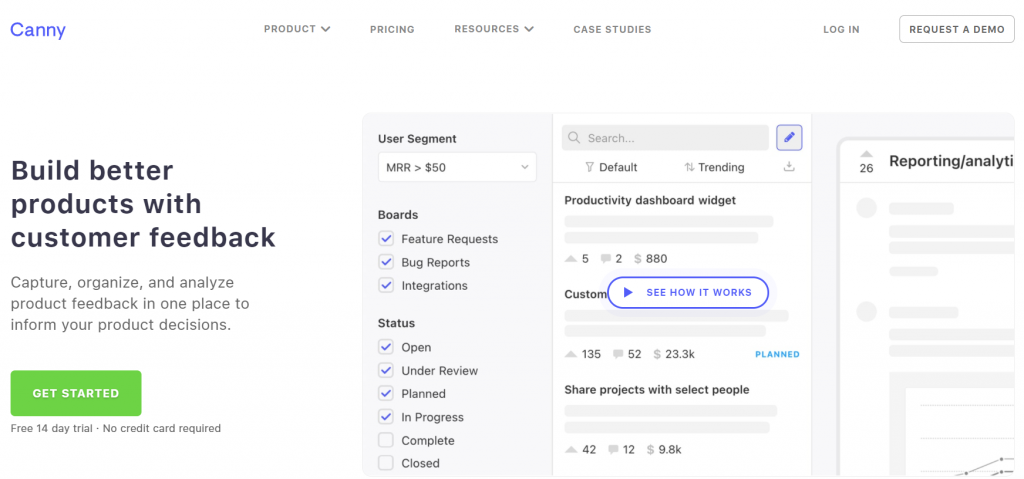Toggle the Bug Reports checkbox
The height and width of the screenshot is (479, 1024).
click(386, 262)
